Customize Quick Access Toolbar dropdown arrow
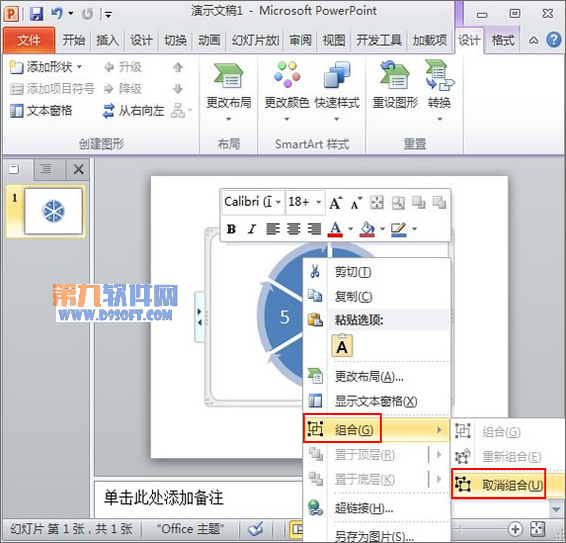This screenshot has width=566, height=543. 108,14
